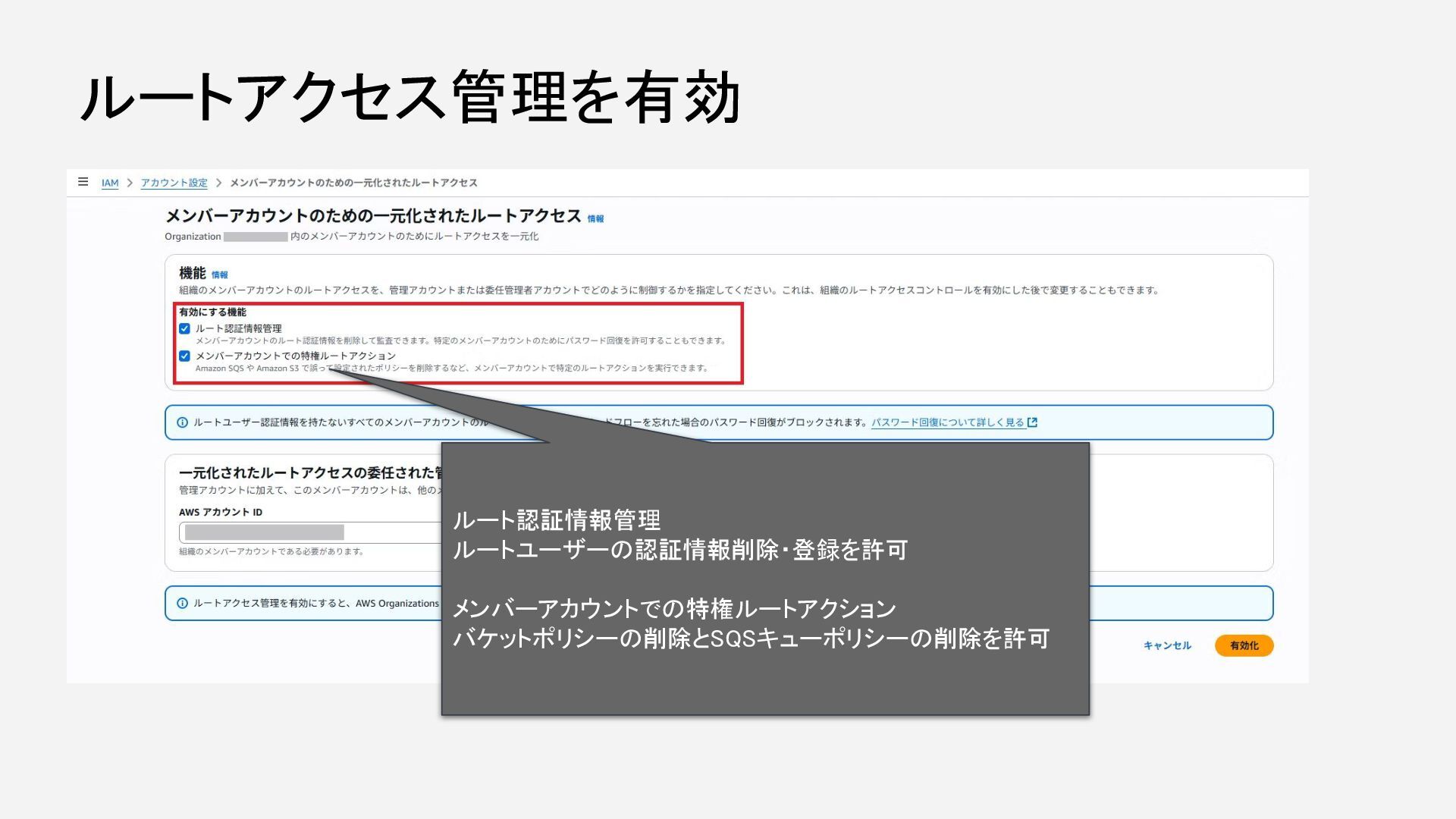Screen dimensions: 1456x819
Task: Uncheck メンバーアカウントでの特権ルートアクション checkbox
Action: point(184,356)
